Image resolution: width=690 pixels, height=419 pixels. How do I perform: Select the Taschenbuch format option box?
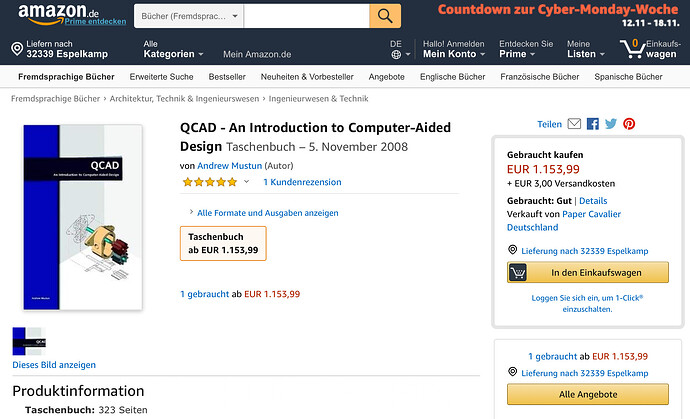point(223,243)
